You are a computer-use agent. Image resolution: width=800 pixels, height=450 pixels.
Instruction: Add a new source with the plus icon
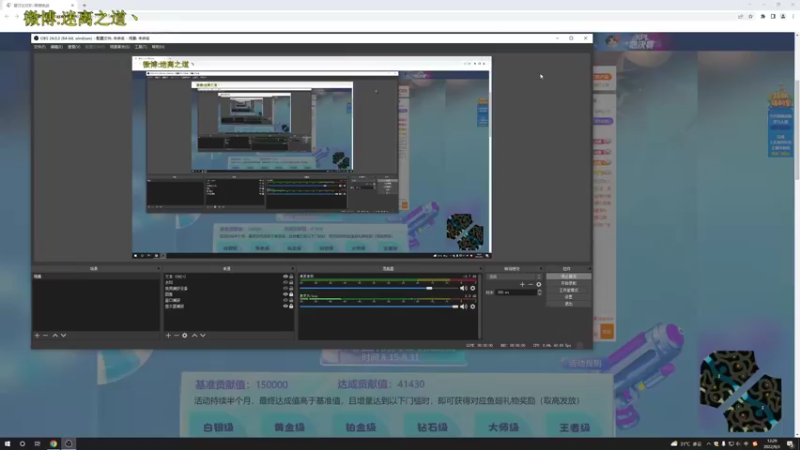[168, 335]
